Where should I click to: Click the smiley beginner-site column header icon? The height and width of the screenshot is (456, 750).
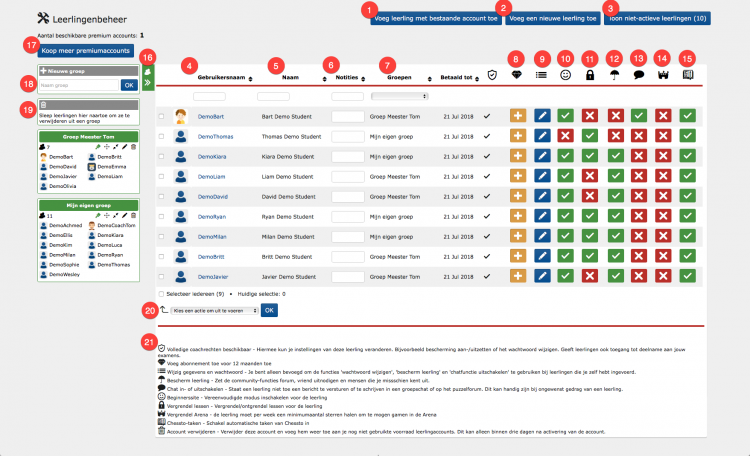pos(565,75)
